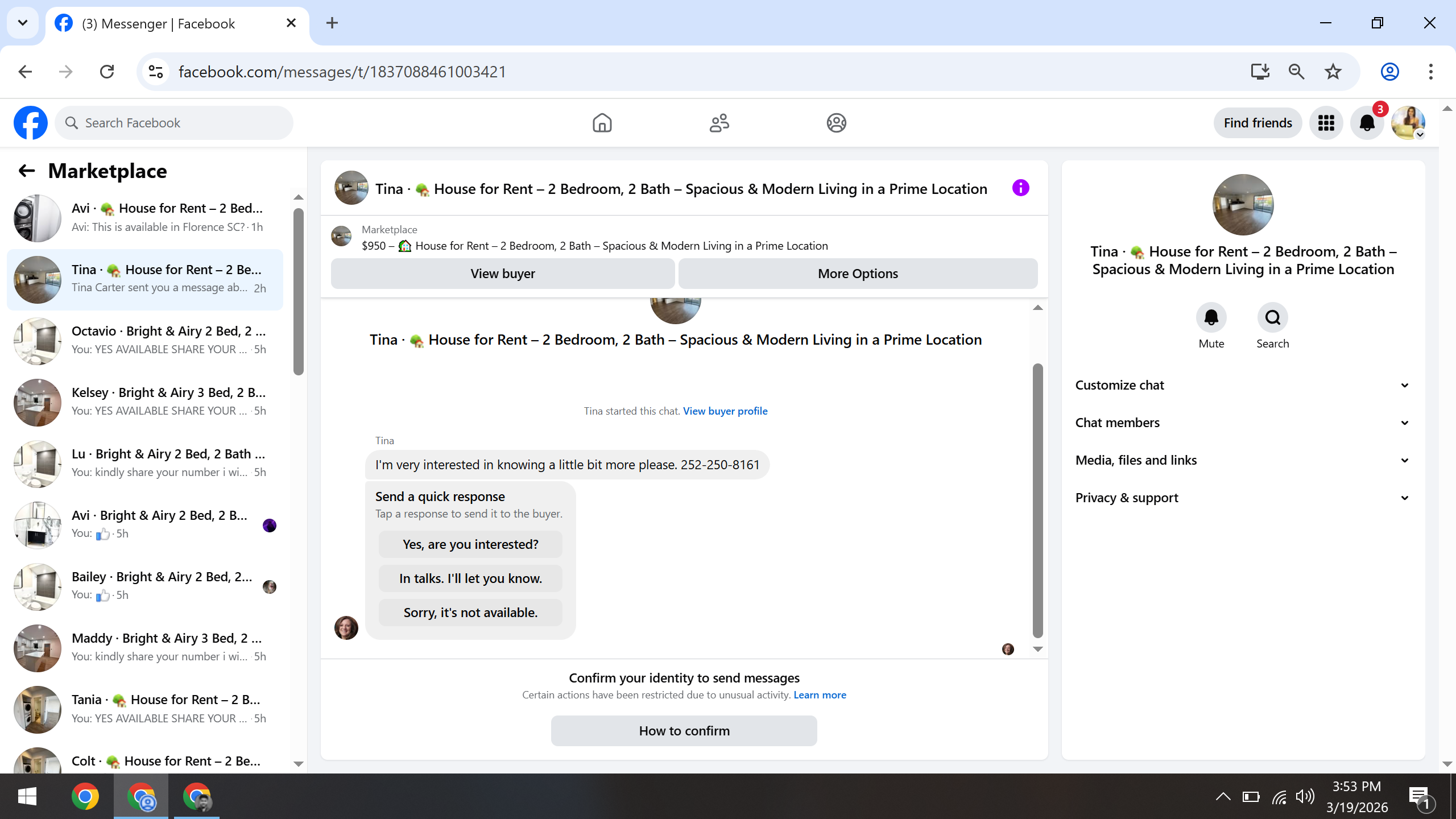Screen dimensions: 1456x819
Task: Click the conversation list scrollbar thumb
Action: [299, 292]
